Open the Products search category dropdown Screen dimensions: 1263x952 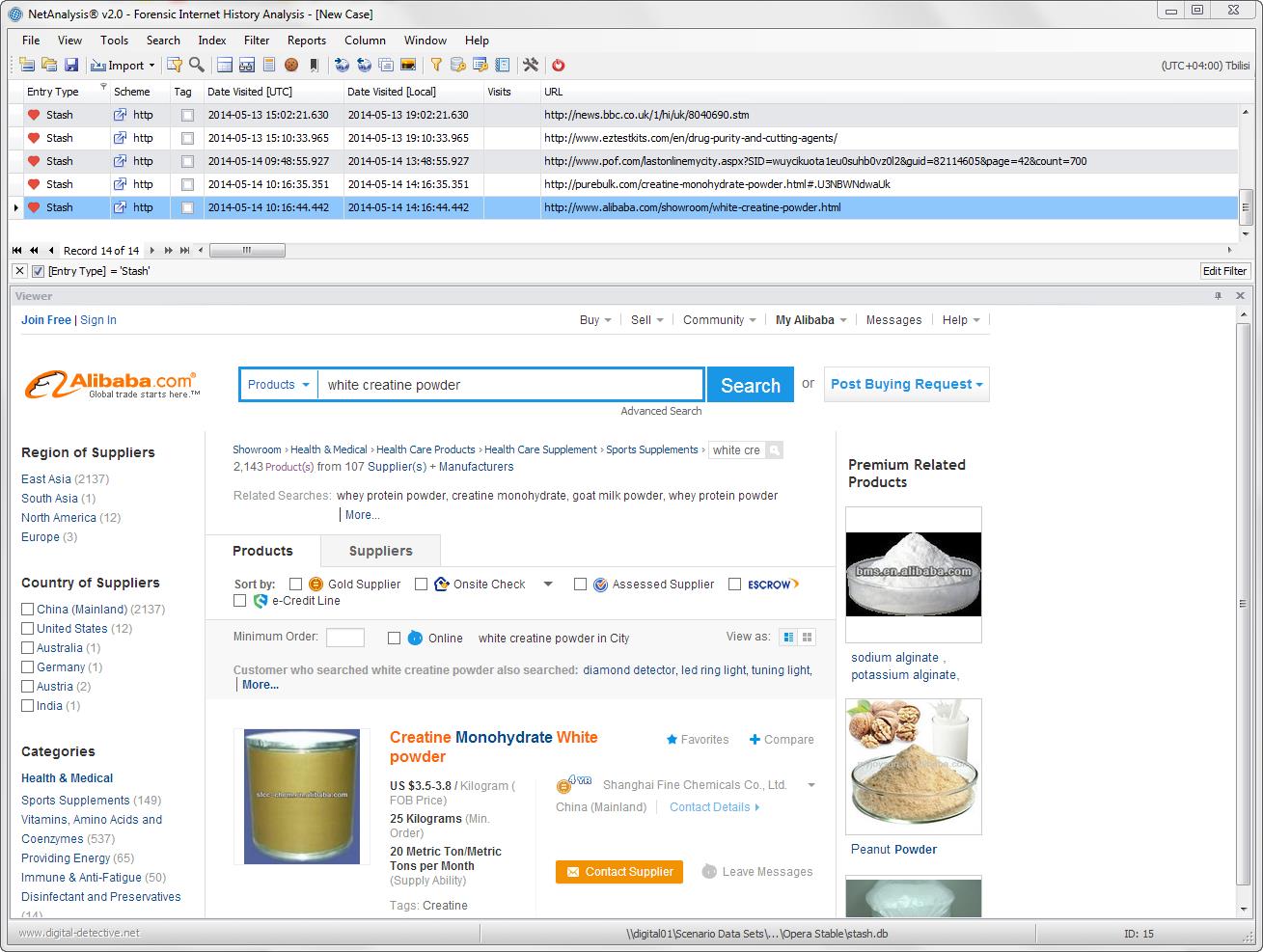click(279, 384)
